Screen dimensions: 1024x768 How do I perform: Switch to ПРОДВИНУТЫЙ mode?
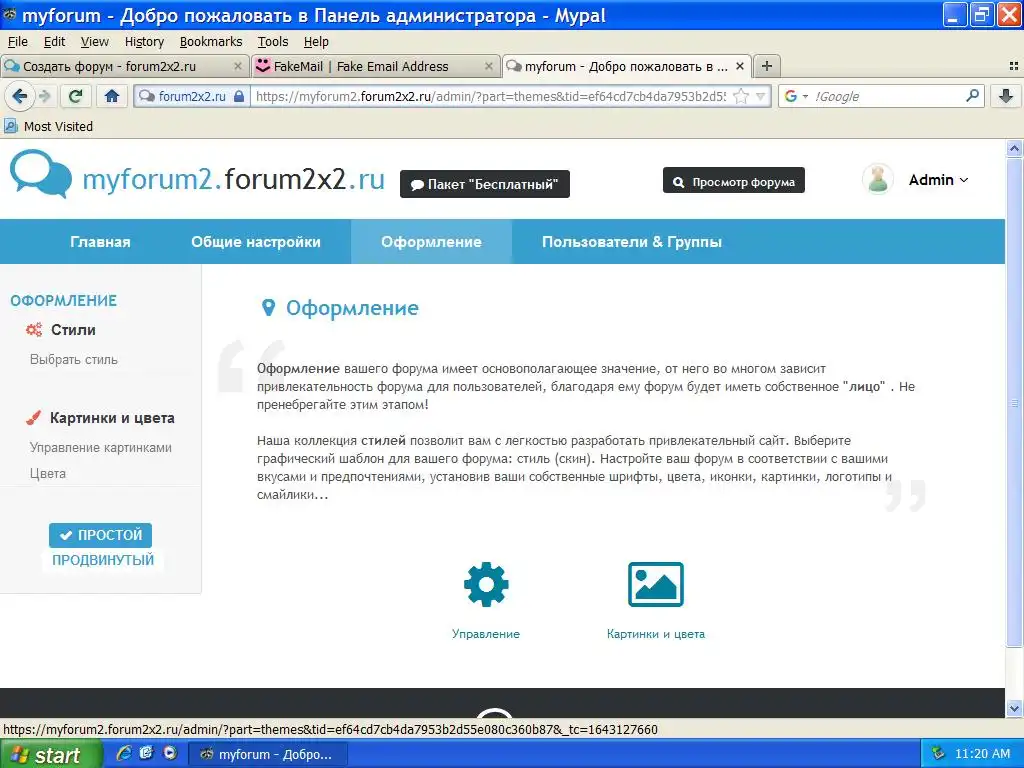tap(103, 560)
